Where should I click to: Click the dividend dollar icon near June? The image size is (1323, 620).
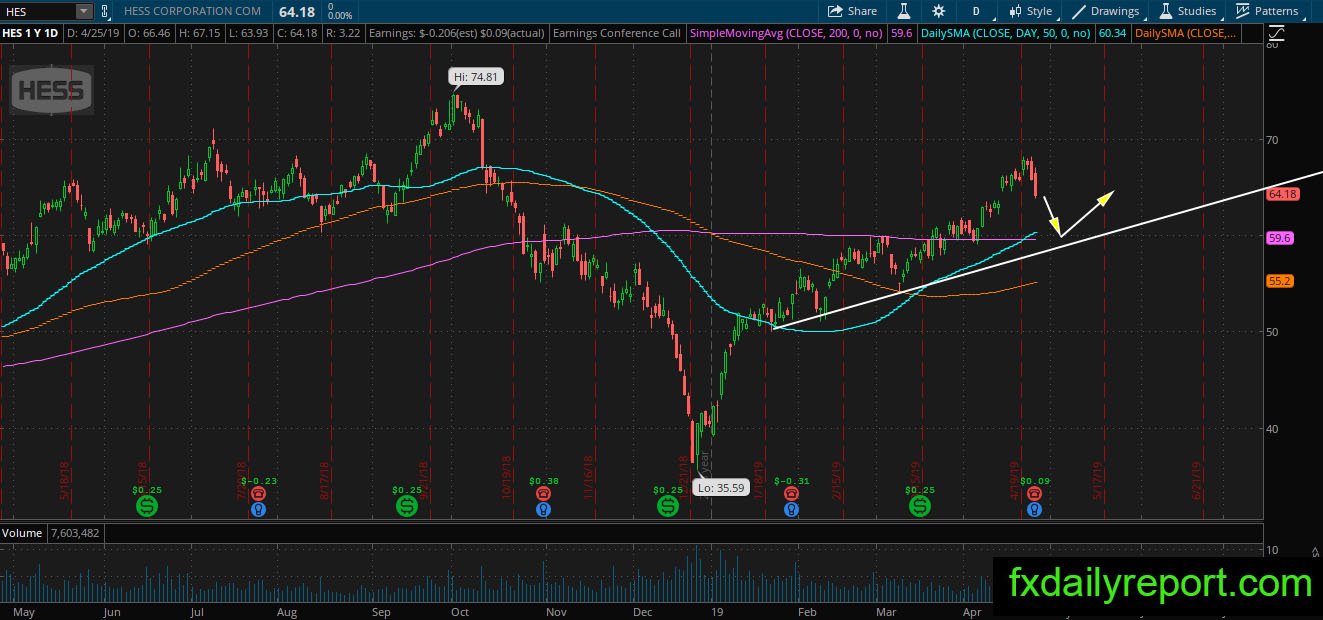147,507
